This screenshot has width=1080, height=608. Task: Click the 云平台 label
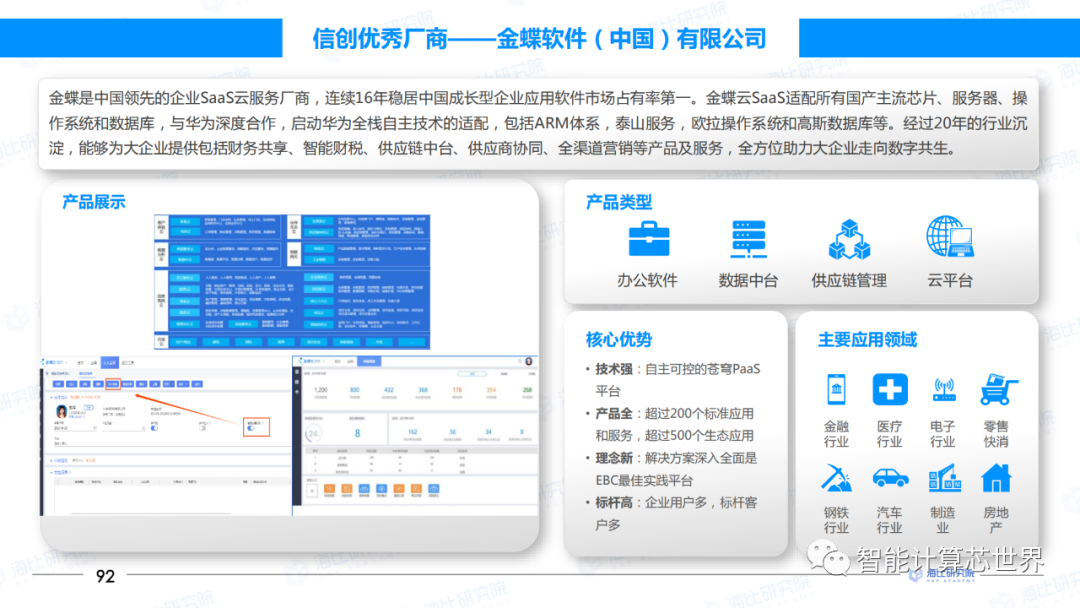tap(950, 280)
